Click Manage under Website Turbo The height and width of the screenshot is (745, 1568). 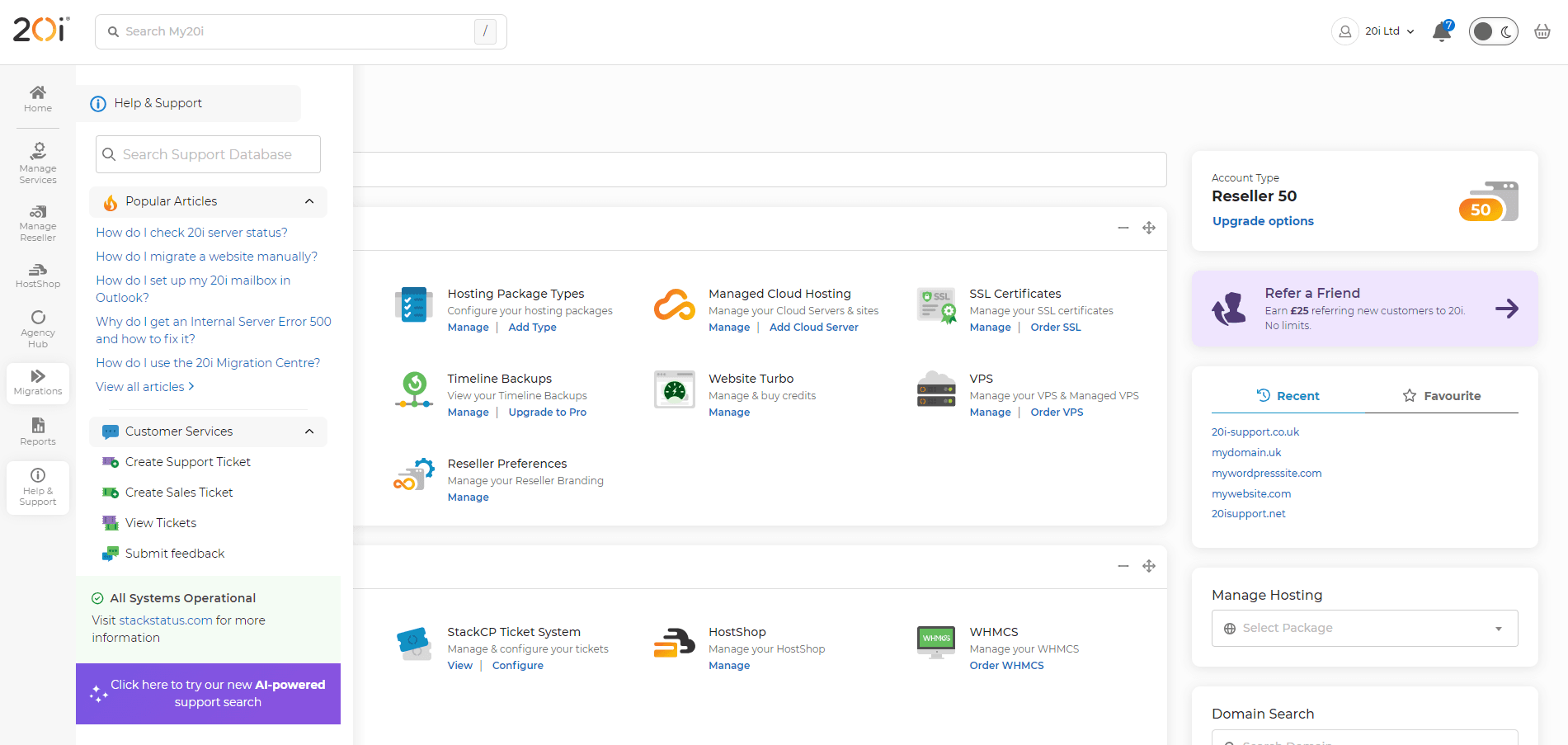pos(729,413)
